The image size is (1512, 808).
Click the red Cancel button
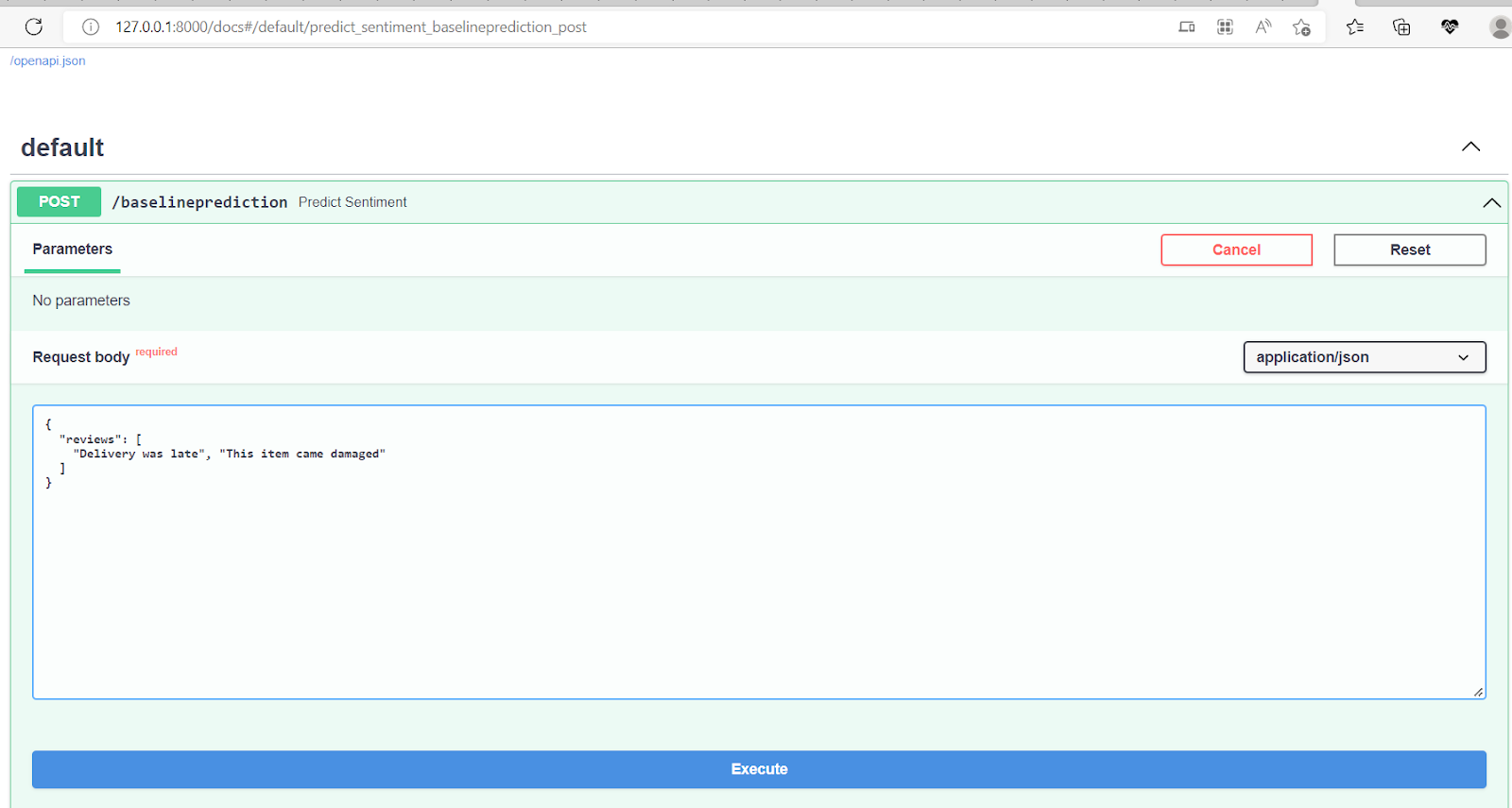click(x=1236, y=249)
